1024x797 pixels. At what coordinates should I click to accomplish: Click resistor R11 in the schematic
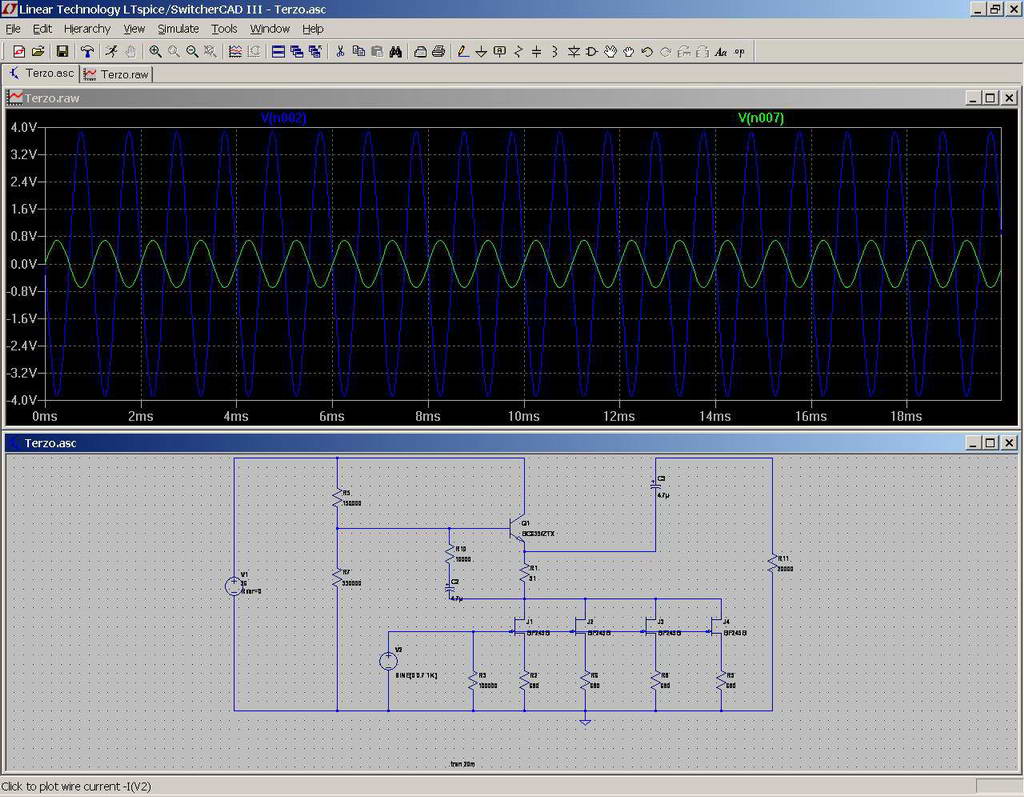[773, 564]
